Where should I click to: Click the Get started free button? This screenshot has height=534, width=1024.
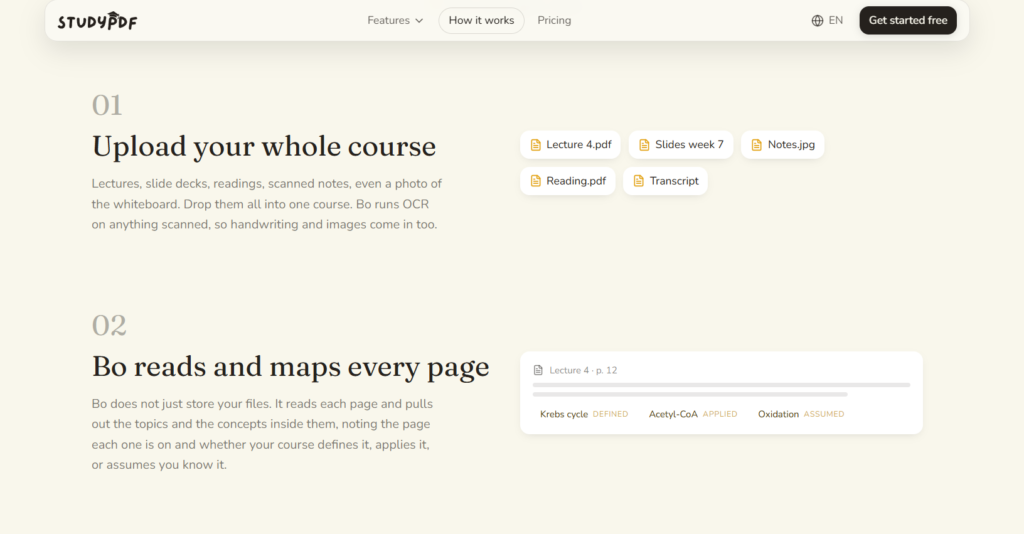tap(908, 20)
